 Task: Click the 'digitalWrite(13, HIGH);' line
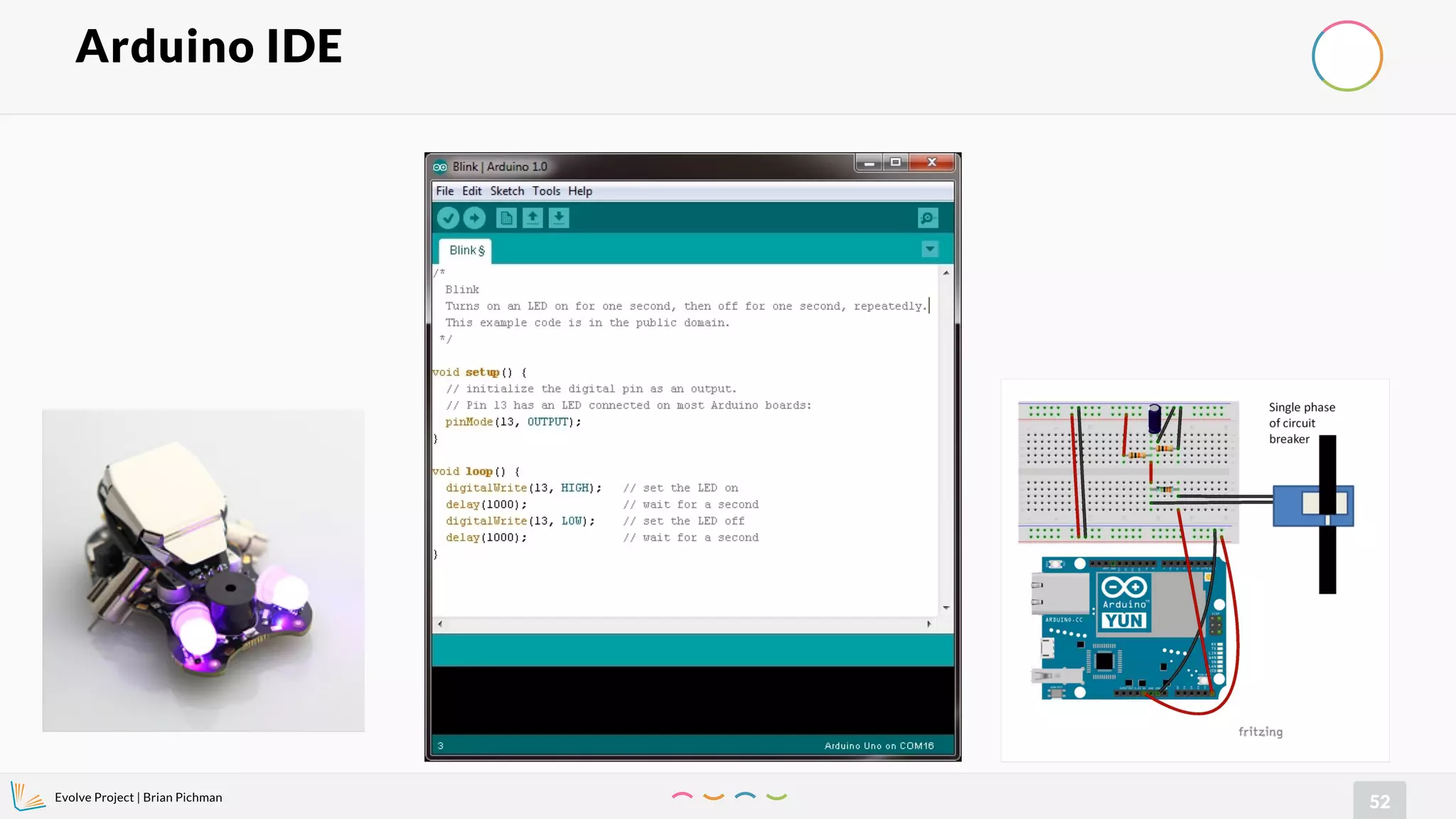tap(524, 488)
